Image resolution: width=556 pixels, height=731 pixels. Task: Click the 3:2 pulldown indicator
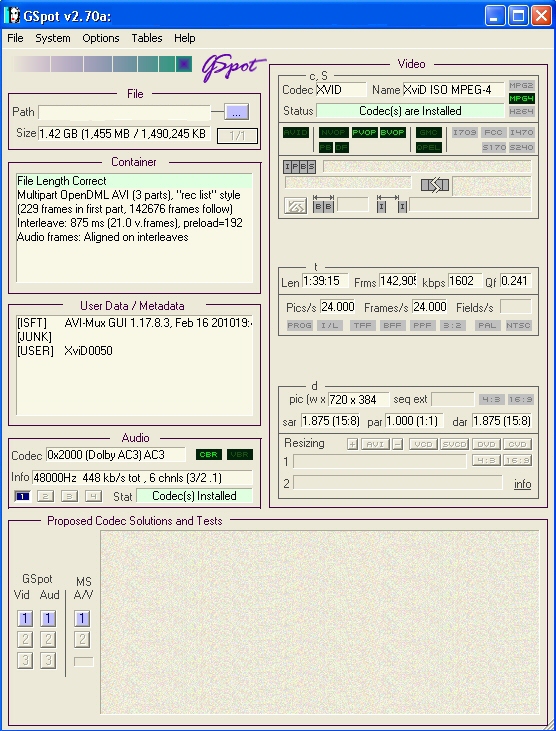(x=453, y=325)
